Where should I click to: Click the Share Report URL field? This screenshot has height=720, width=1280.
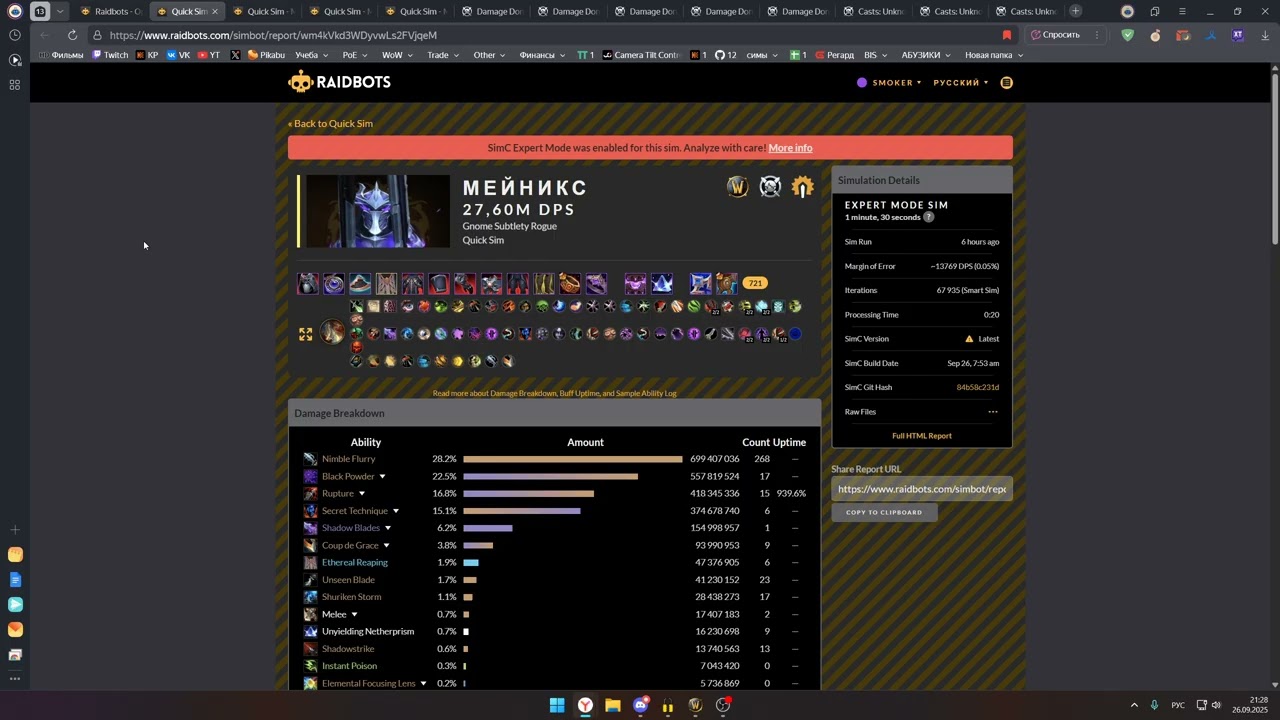pyautogui.click(x=921, y=489)
